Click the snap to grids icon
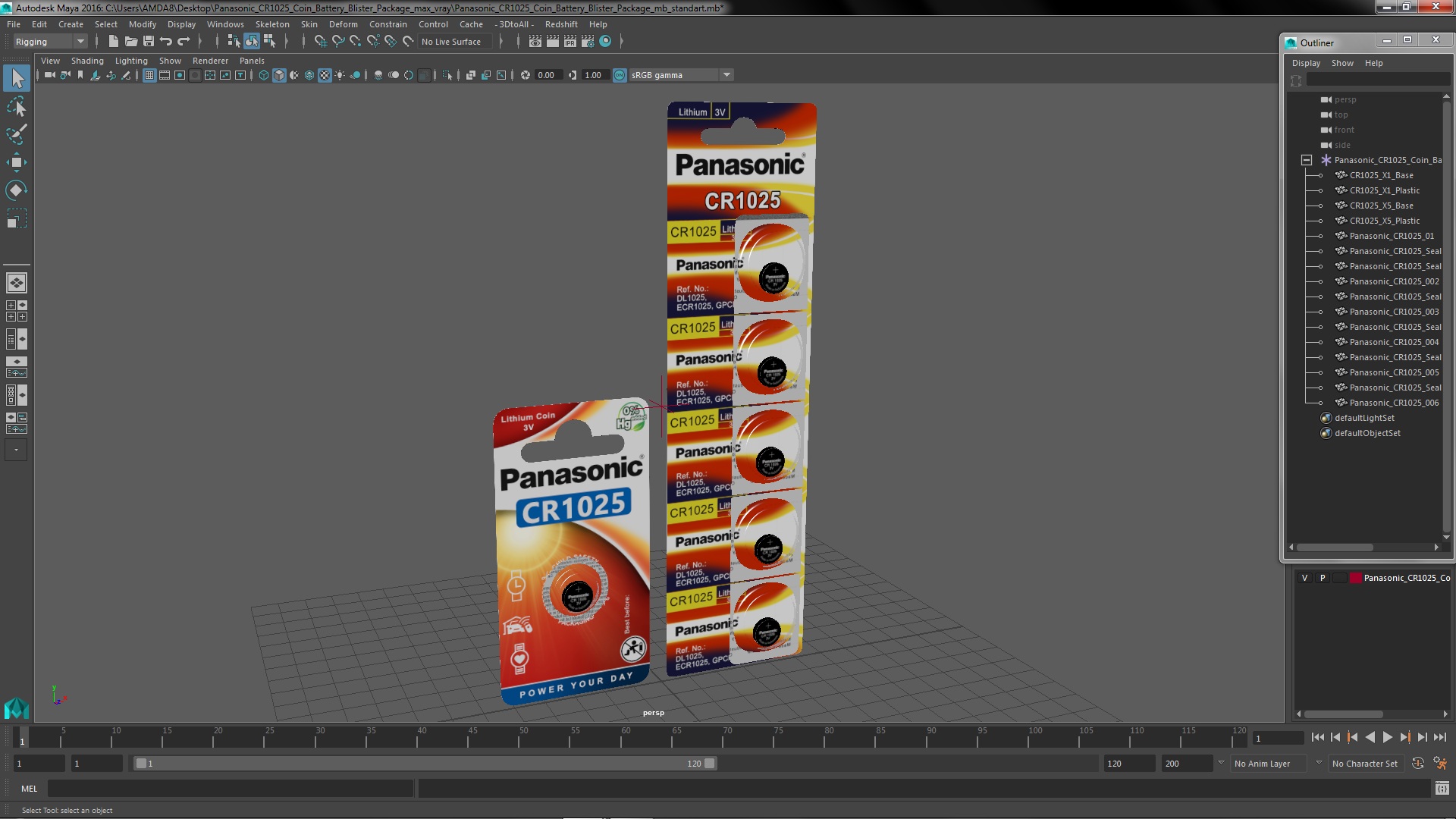 click(321, 42)
